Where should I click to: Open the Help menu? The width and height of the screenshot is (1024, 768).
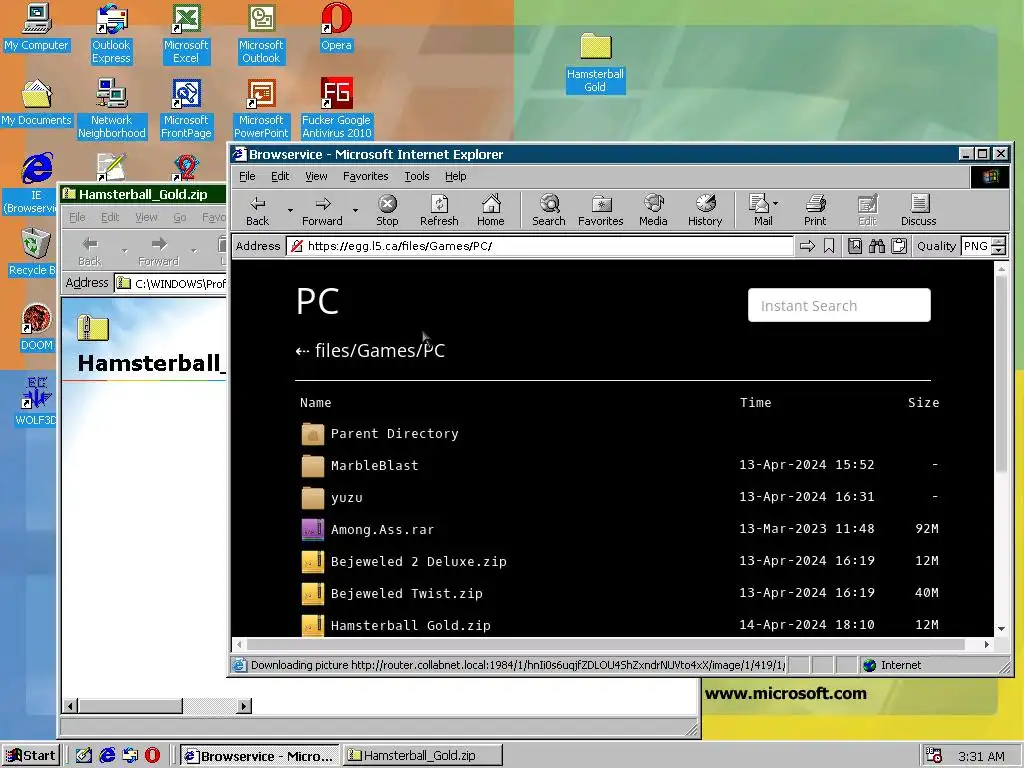coord(456,176)
